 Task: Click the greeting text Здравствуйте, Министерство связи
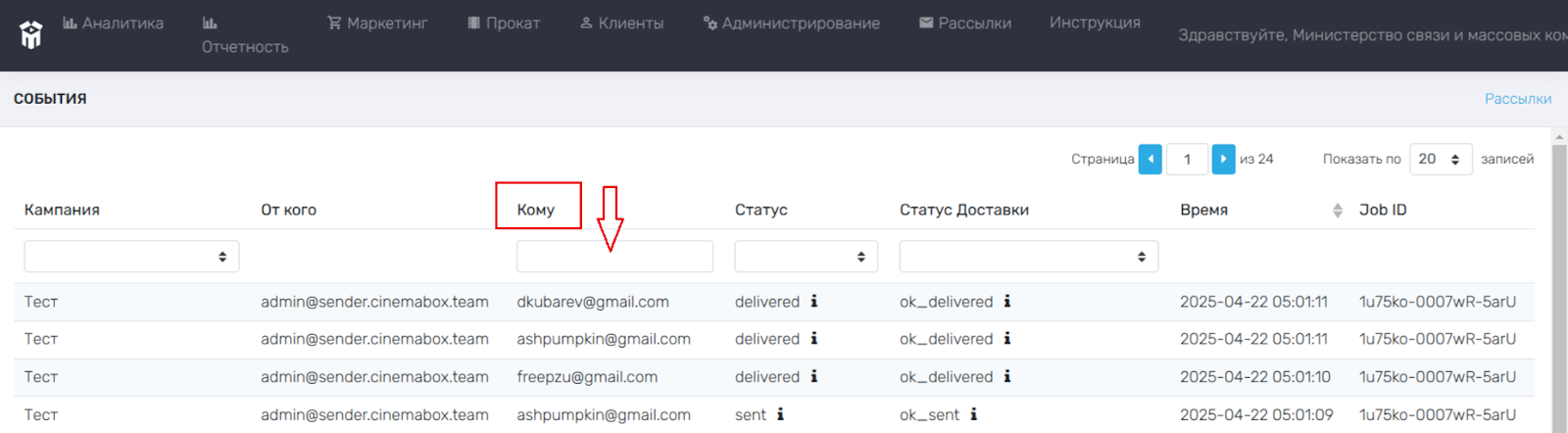(x=1372, y=35)
